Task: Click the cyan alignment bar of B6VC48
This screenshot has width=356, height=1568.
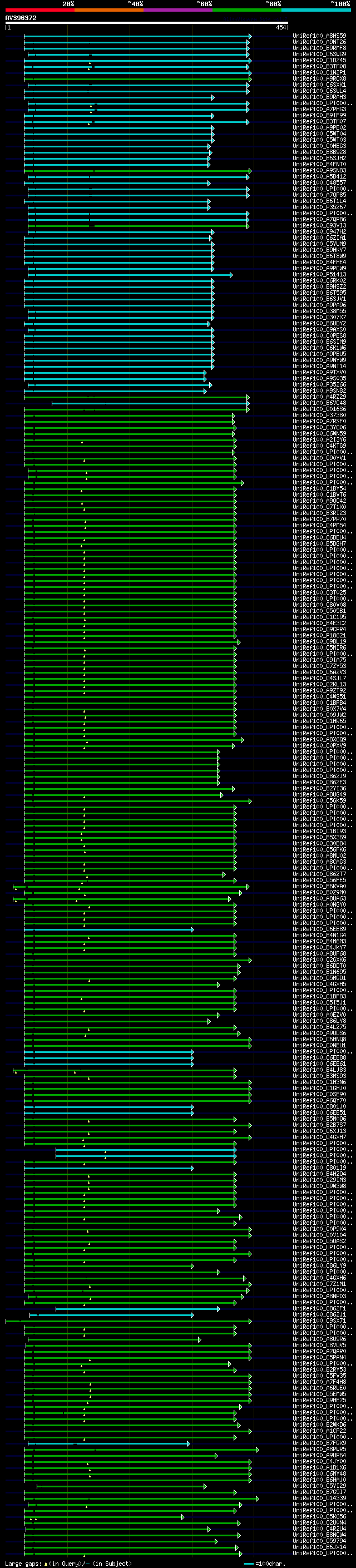Action: click(x=150, y=403)
